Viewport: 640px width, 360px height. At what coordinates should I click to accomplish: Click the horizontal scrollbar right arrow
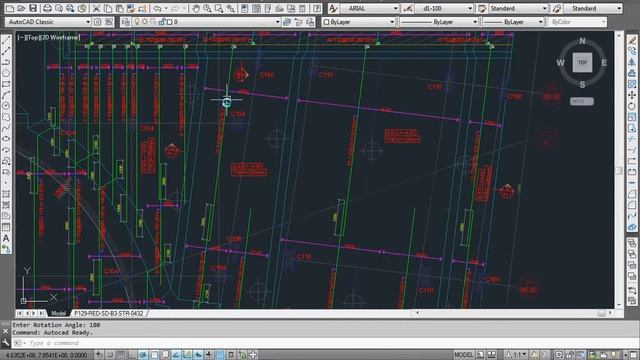[x=610, y=313]
